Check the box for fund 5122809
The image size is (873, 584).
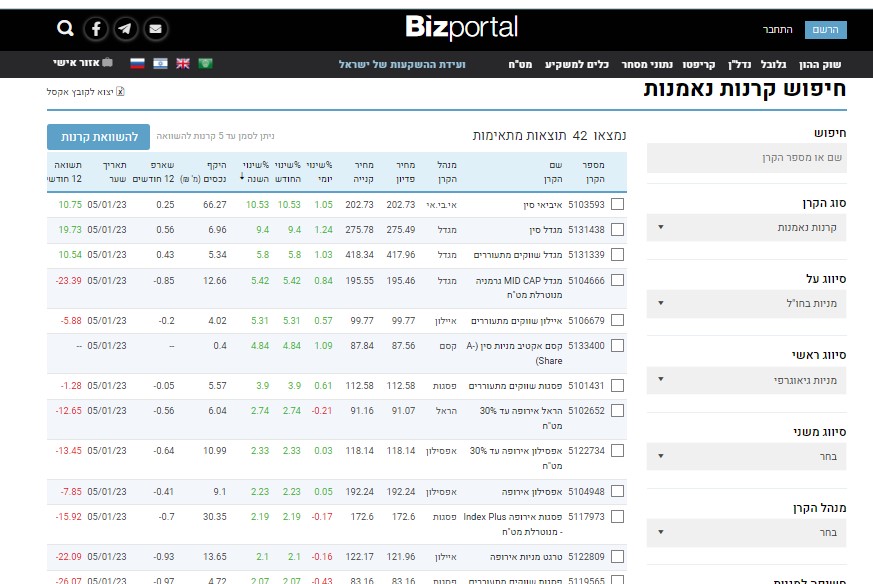point(617,556)
